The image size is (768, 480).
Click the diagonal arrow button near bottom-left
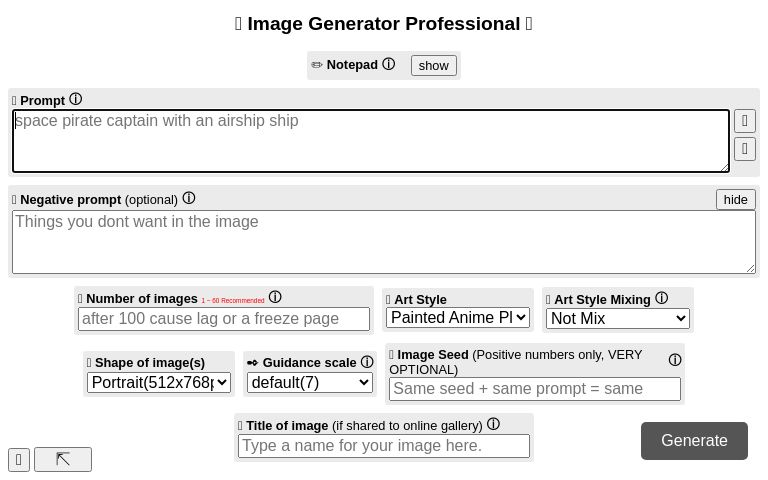click(x=63, y=459)
